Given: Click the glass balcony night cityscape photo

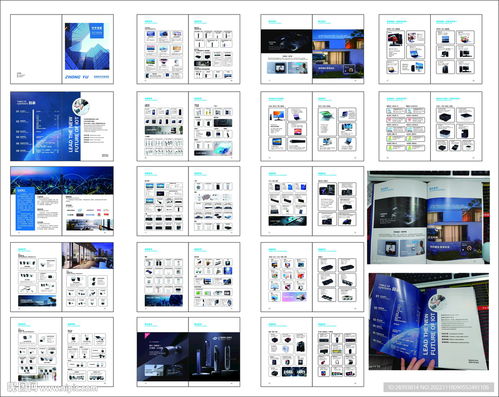Looking at the screenshot, I should pyautogui.click(x=88, y=256).
